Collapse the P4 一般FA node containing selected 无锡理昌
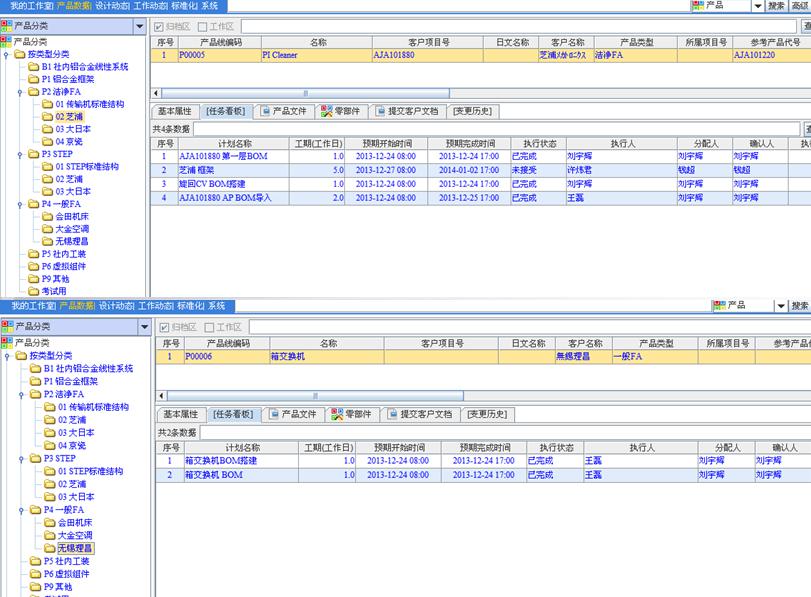Image resolution: width=811 pixels, height=597 pixels. (21, 510)
